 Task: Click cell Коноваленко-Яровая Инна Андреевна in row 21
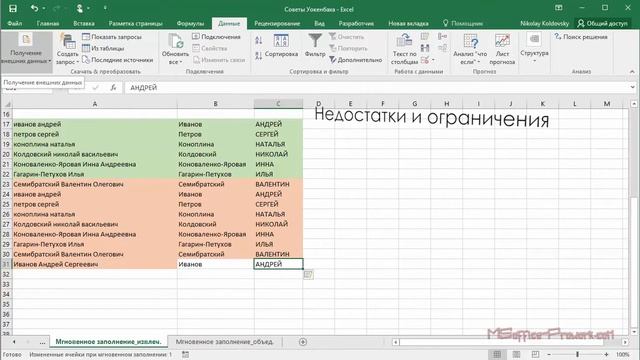(x=95, y=164)
